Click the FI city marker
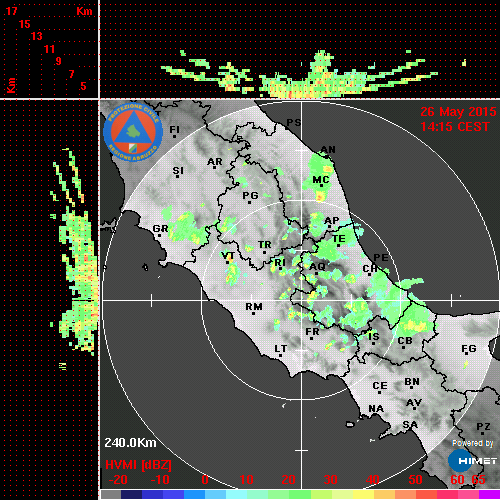This screenshot has width=500, height=500. pos(174,136)
